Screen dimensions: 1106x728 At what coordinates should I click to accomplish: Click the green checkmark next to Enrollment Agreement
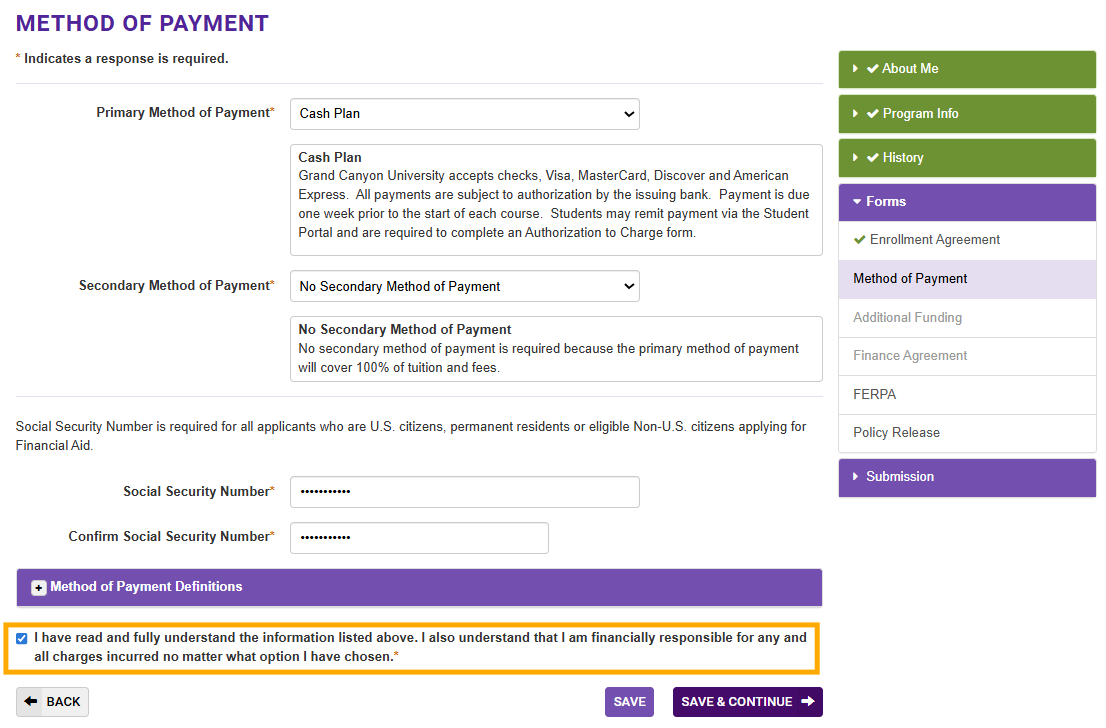tap(859, 240)
